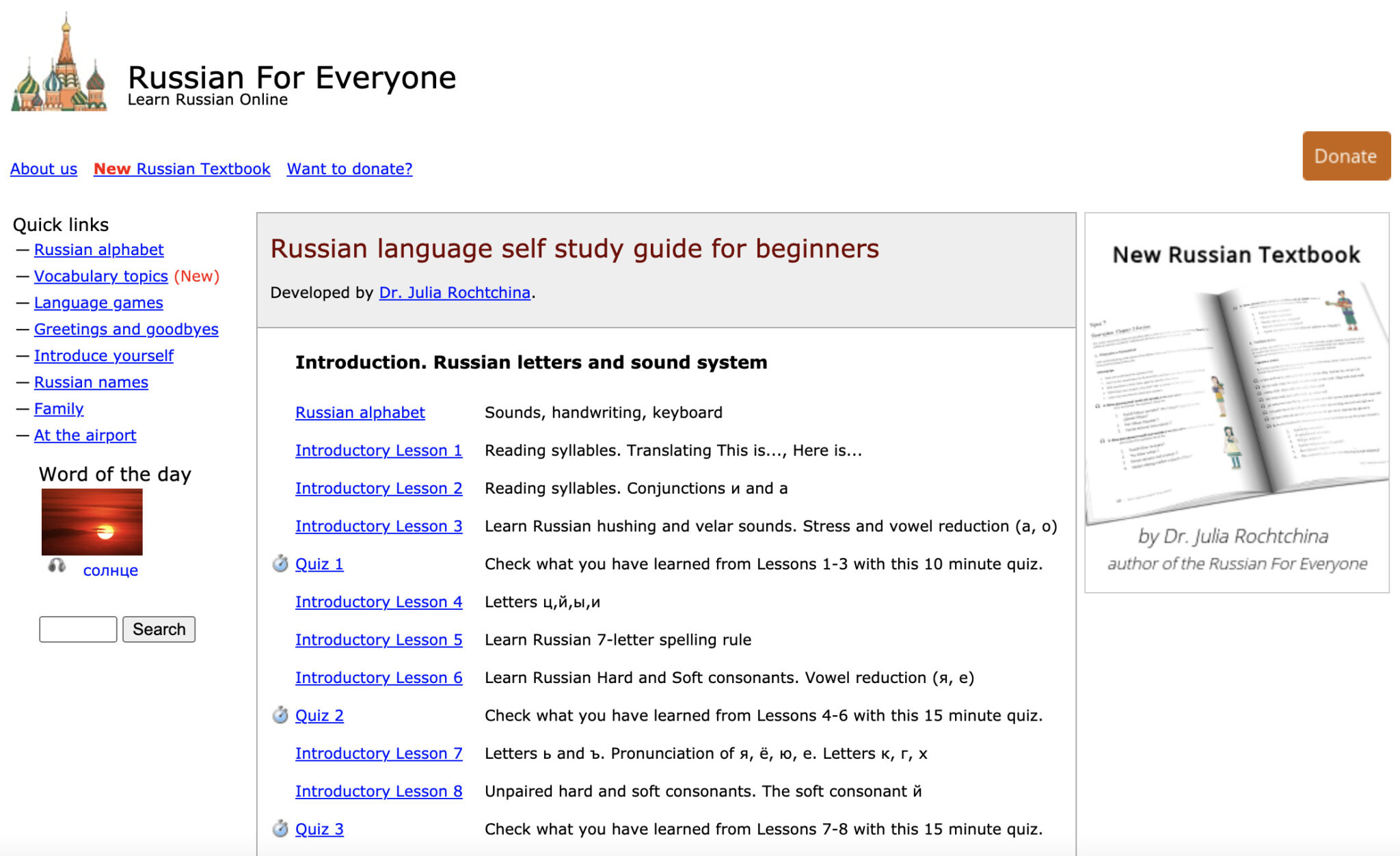Select the Want to donate? menu item
This screenshot has width=1400, height=856.
pyautogui.click(x=349, y=168)
